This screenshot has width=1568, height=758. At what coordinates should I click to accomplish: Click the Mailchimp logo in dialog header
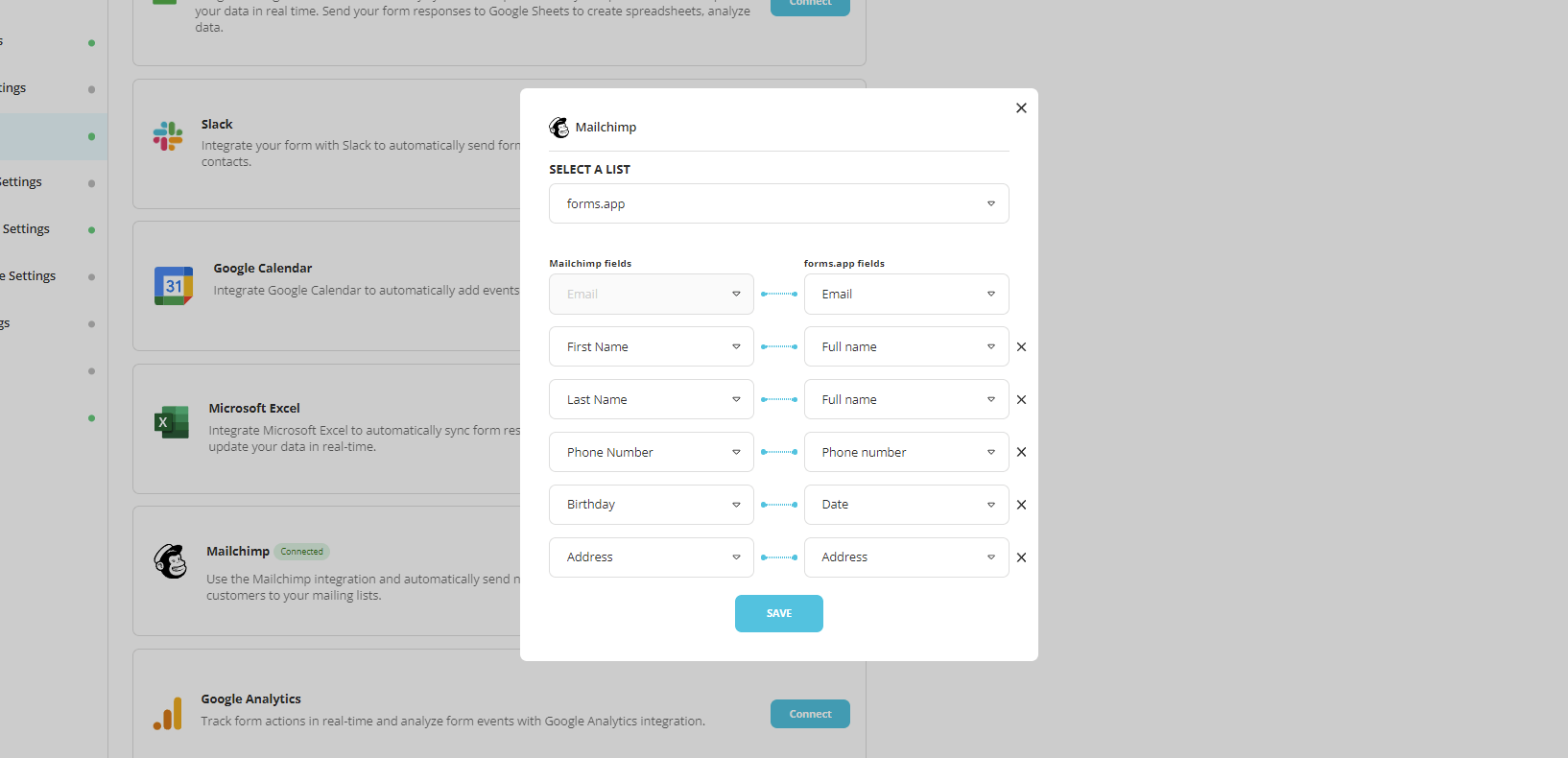point(558,128)
